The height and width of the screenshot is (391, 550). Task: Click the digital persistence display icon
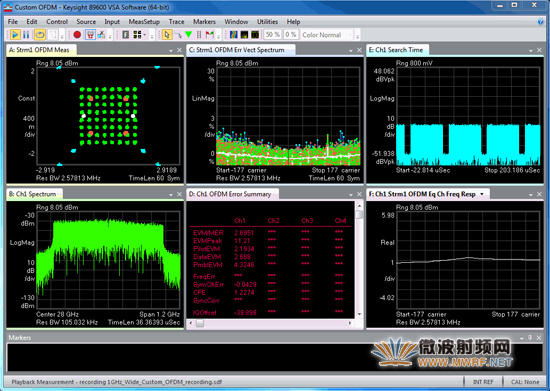pos(255,35)
